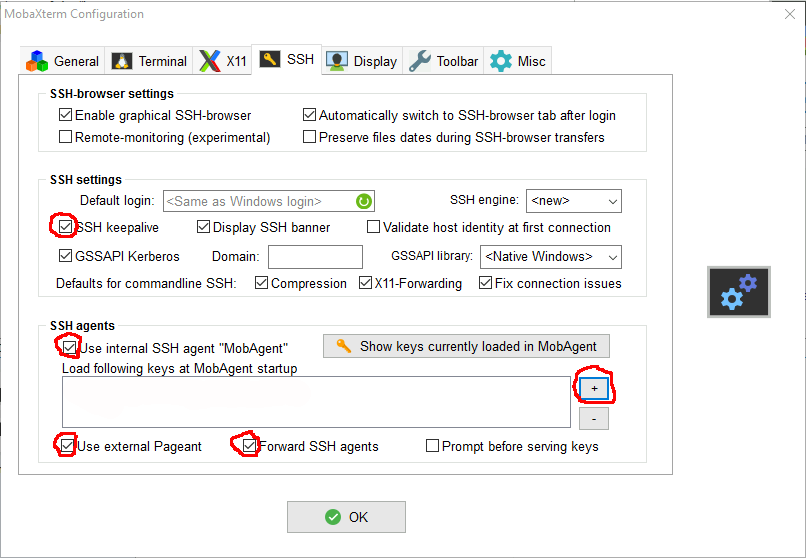The width and height of the screenshot is (806, 558).
Task: Open the GSSAPI library dropdown
Action: coord(551,257)
